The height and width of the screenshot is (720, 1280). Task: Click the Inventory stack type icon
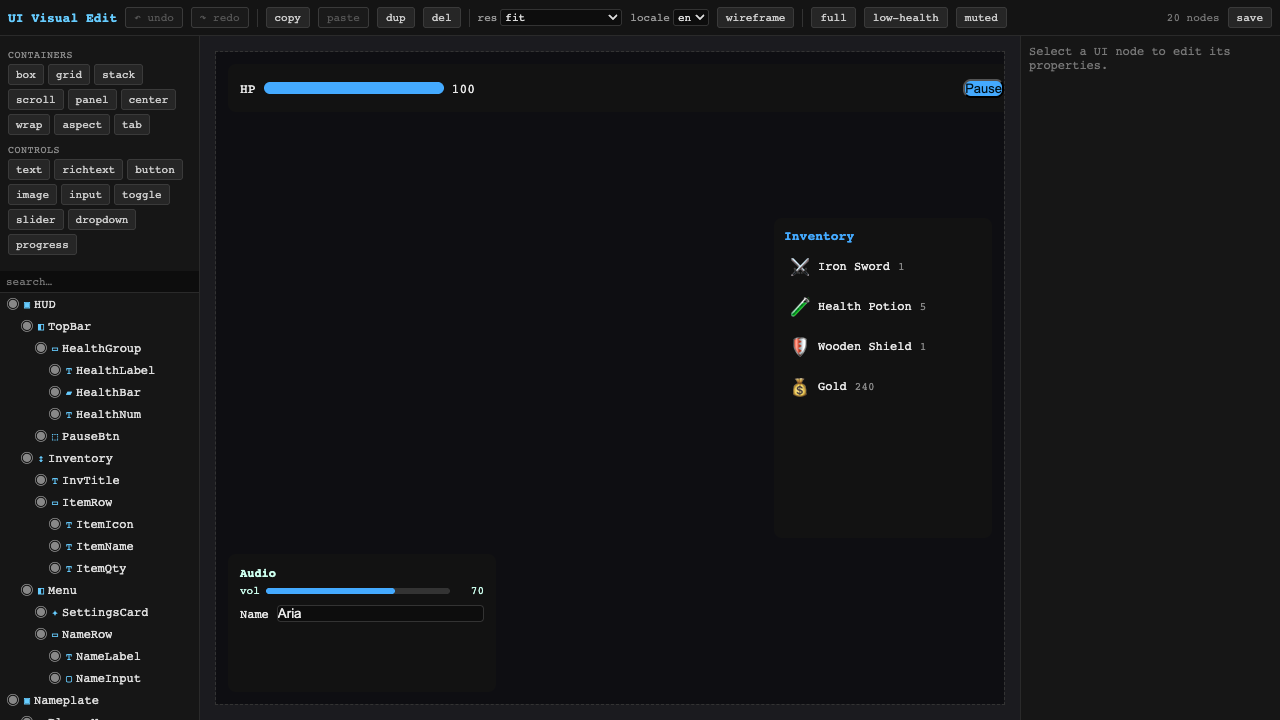pyautogui.click(x=41, y=459)
